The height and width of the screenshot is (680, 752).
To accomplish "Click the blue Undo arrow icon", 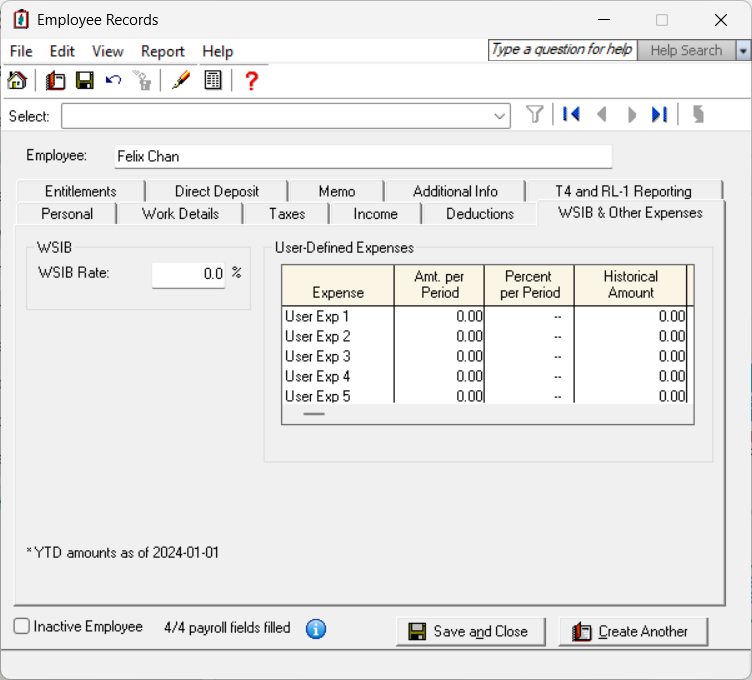I will coord(114,80).
